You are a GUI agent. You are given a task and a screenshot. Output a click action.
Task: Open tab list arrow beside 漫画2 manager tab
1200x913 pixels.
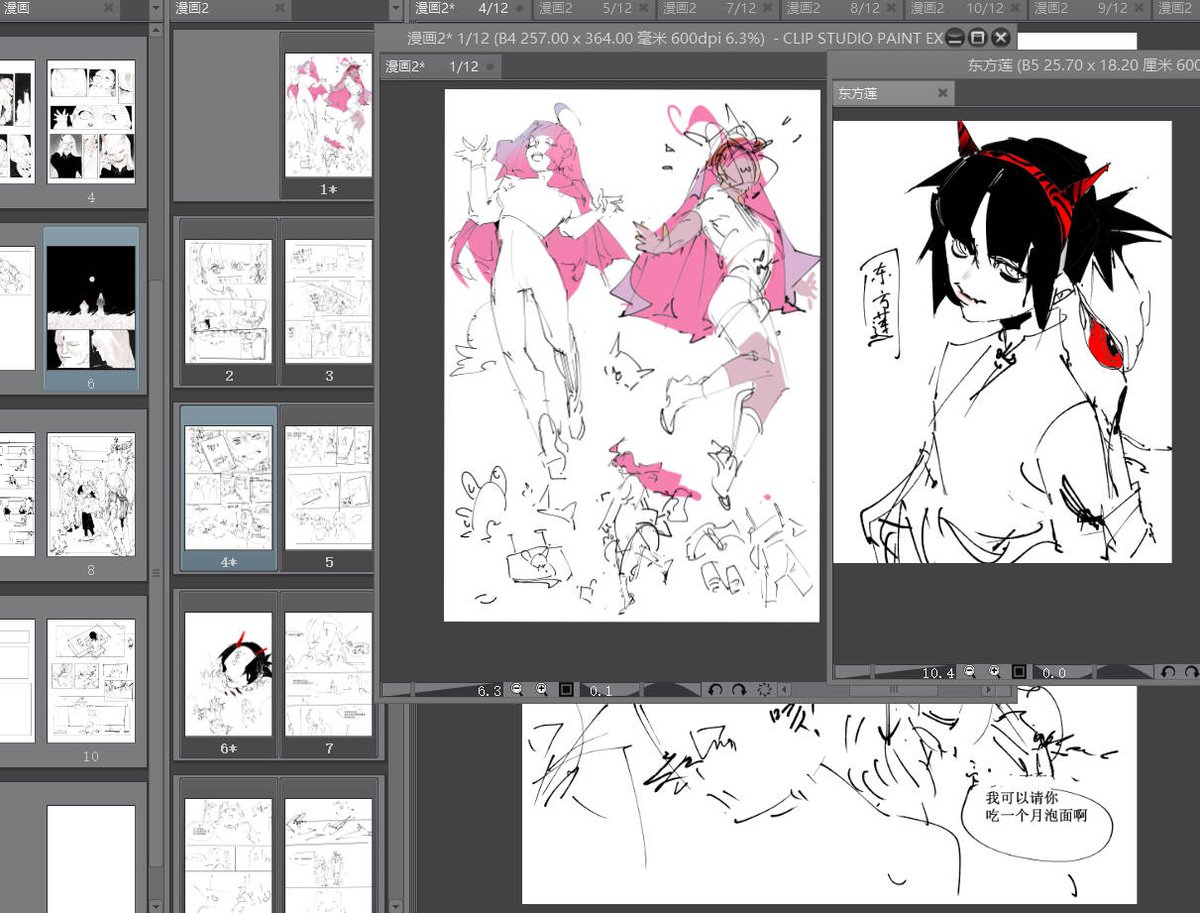(397, 9)
